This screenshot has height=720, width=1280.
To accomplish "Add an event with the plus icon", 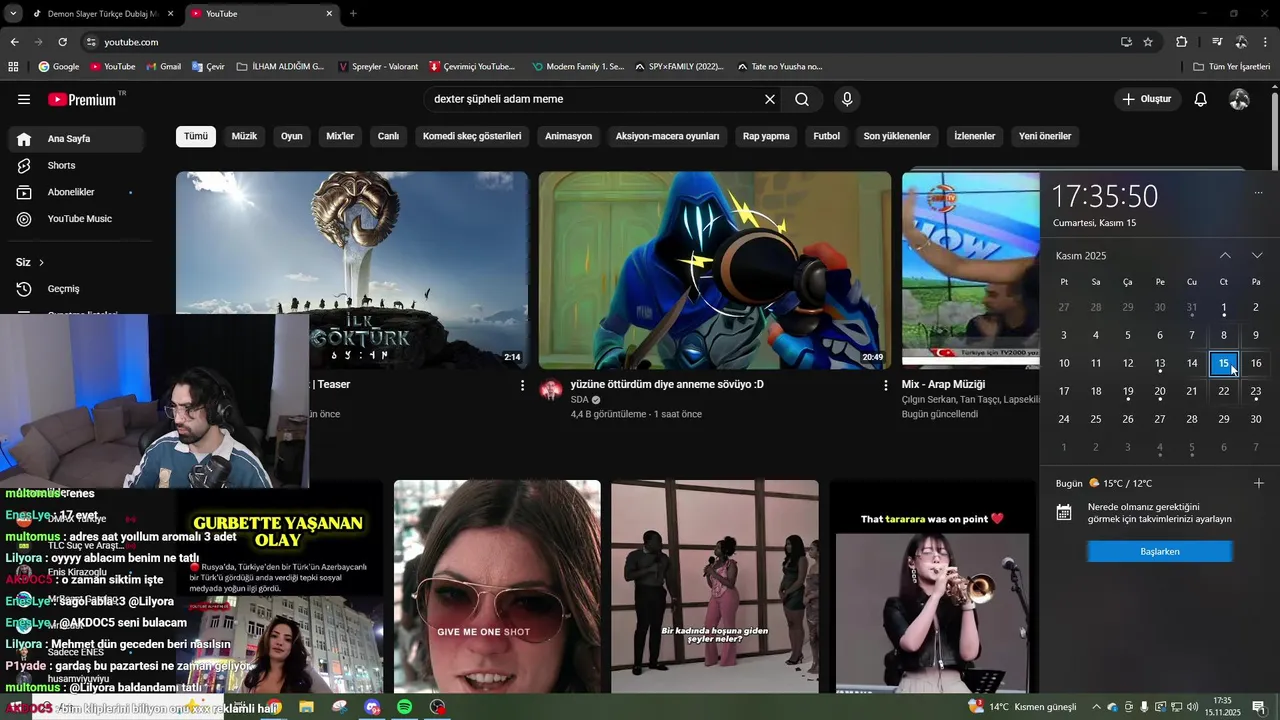I will 1258,483.
